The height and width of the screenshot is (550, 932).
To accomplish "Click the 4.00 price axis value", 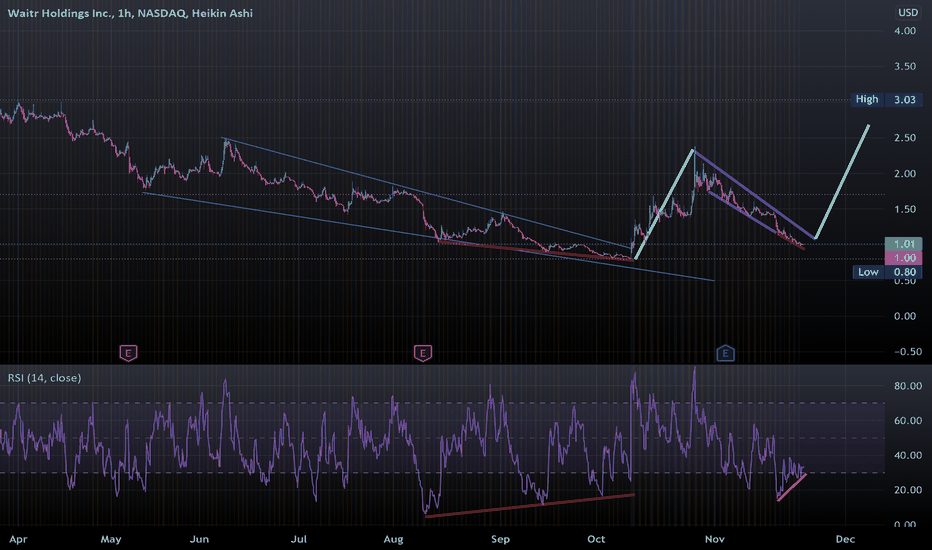I will tap(905, 31).
